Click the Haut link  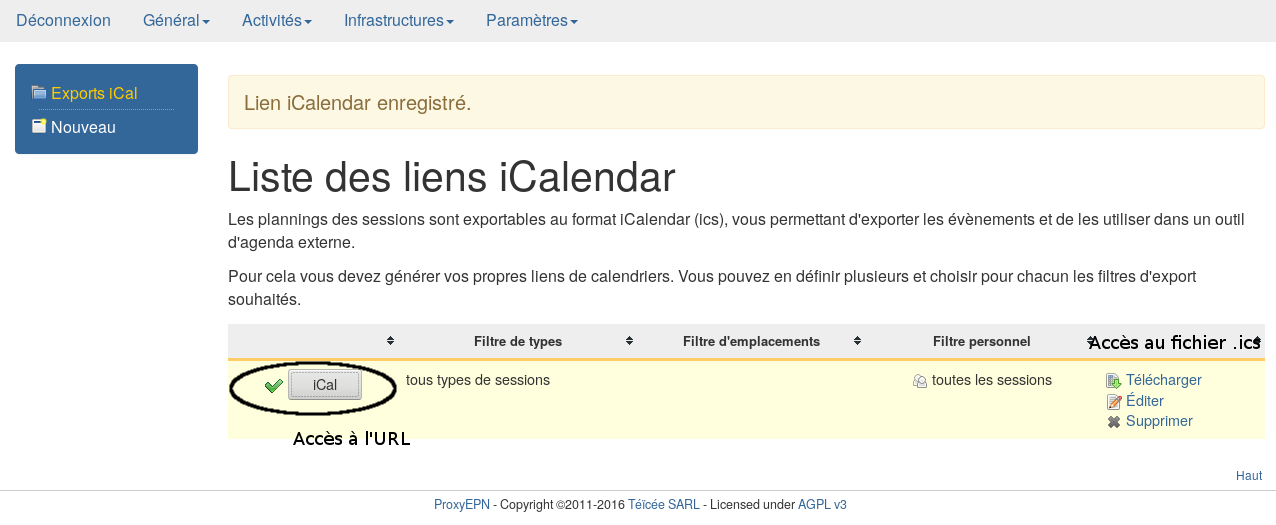(x=1248, y=476)
